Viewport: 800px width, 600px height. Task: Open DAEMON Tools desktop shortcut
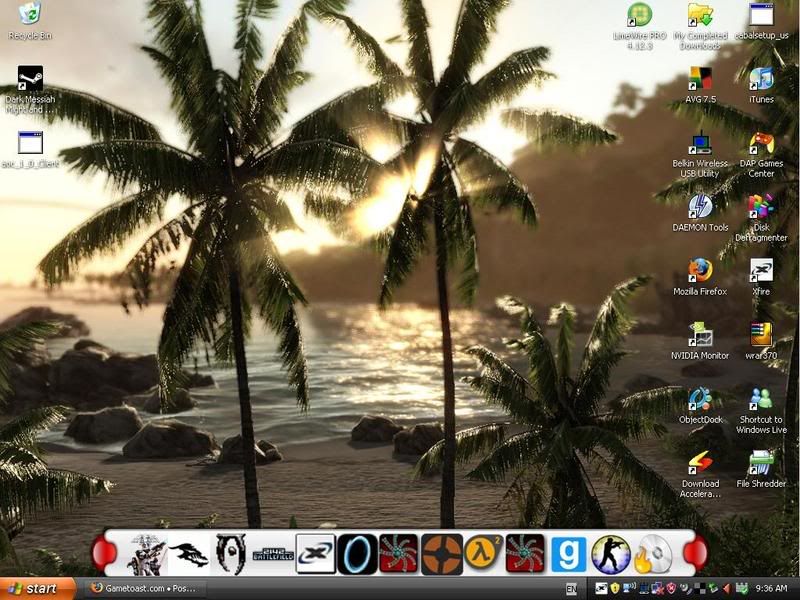pos(700,213)
